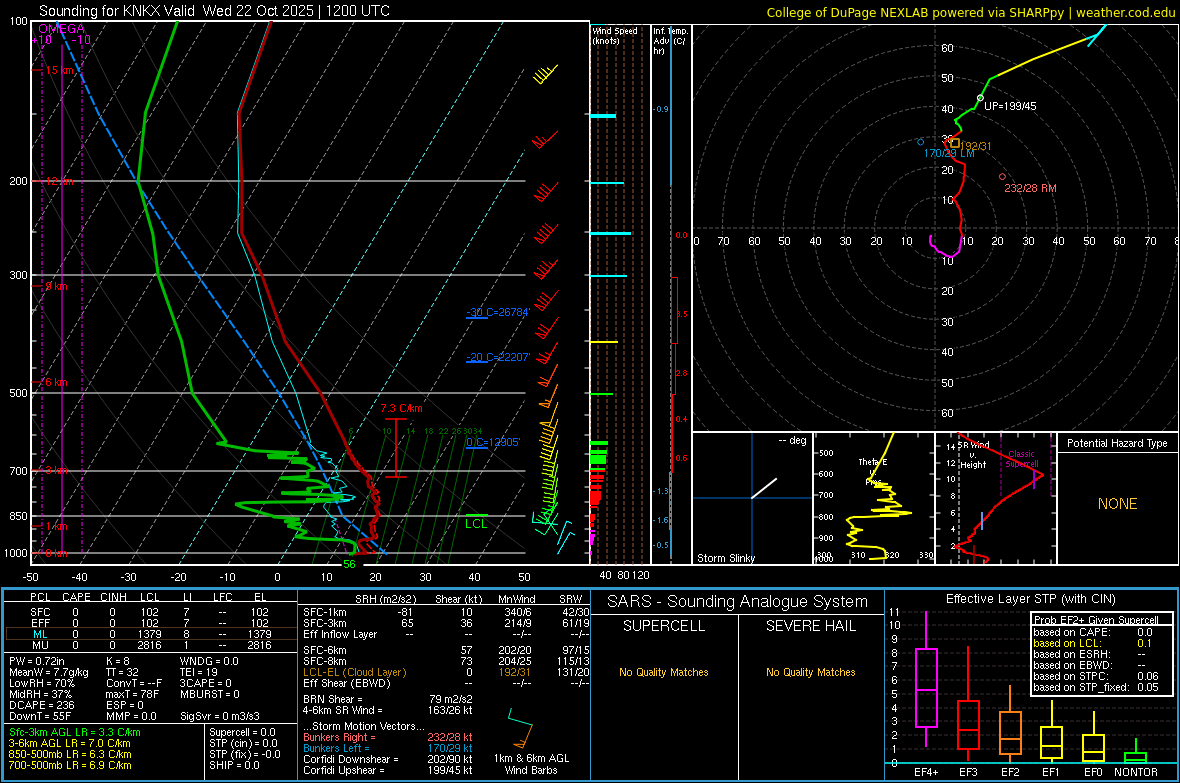
Task: Select the '-30 C=26784'' level label
Action: pyautogui.click(x=498, y=312)
